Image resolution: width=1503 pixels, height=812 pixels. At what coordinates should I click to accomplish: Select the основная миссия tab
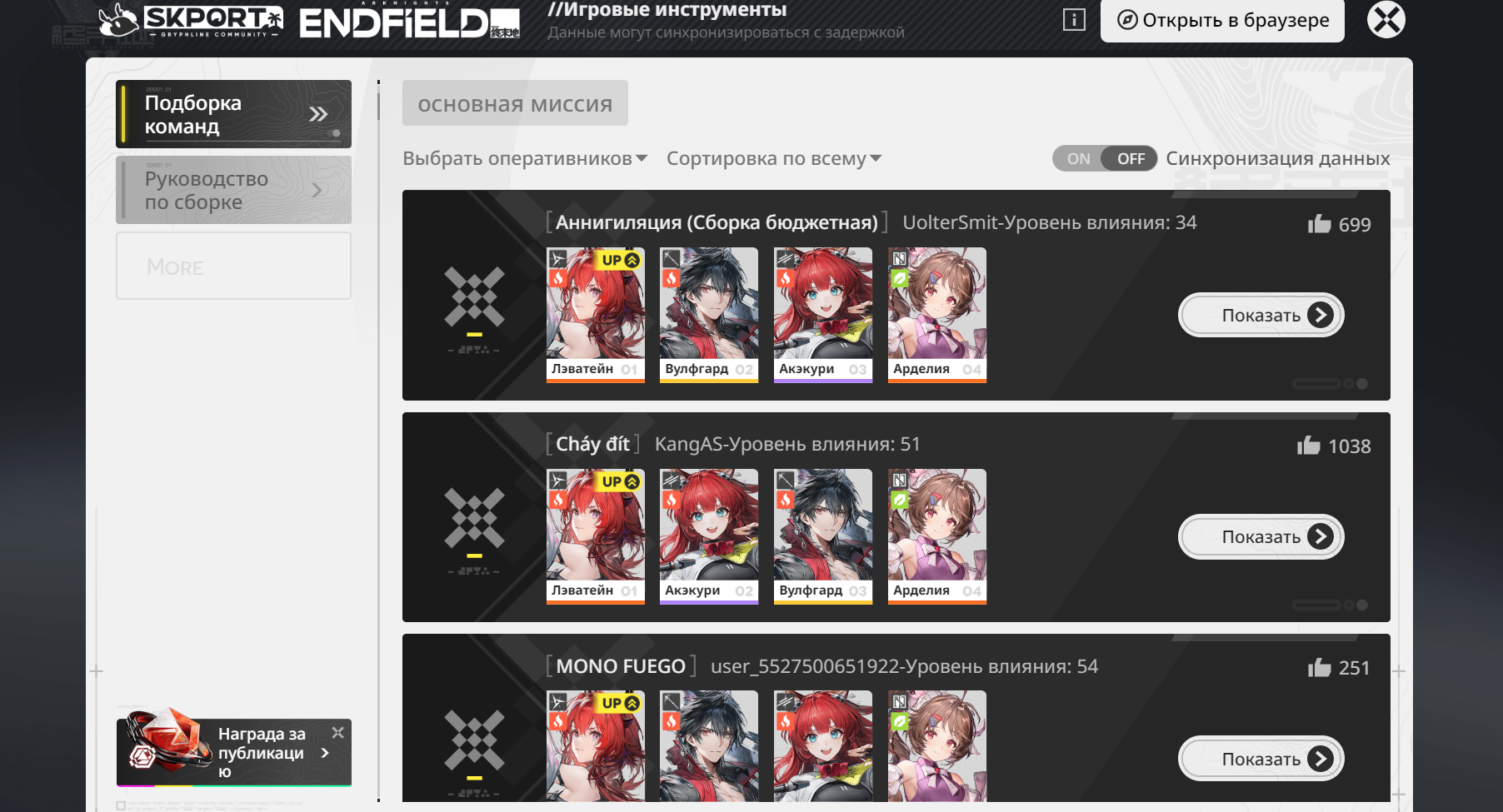515,103
